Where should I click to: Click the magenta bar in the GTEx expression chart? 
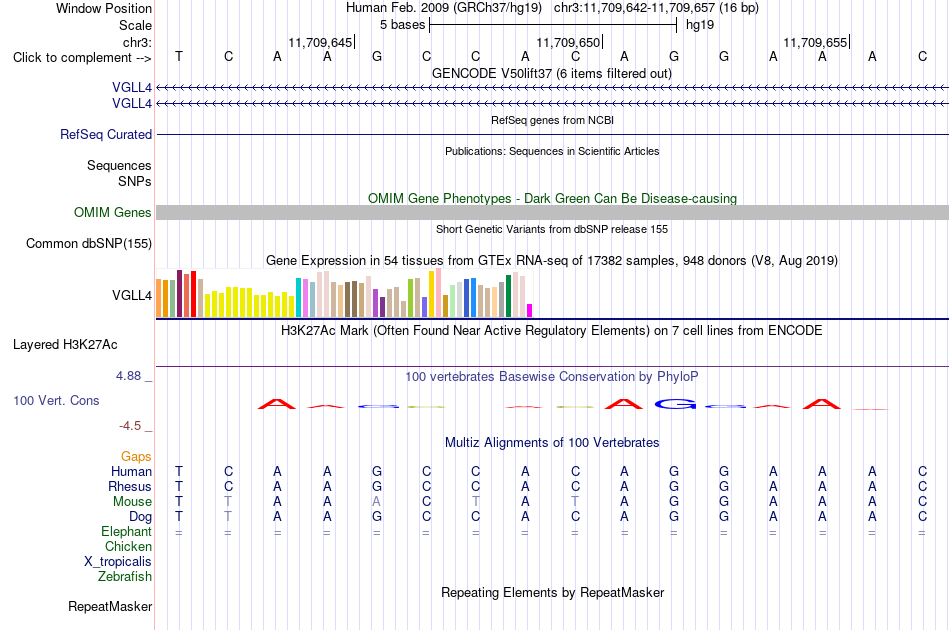(530, 311)
